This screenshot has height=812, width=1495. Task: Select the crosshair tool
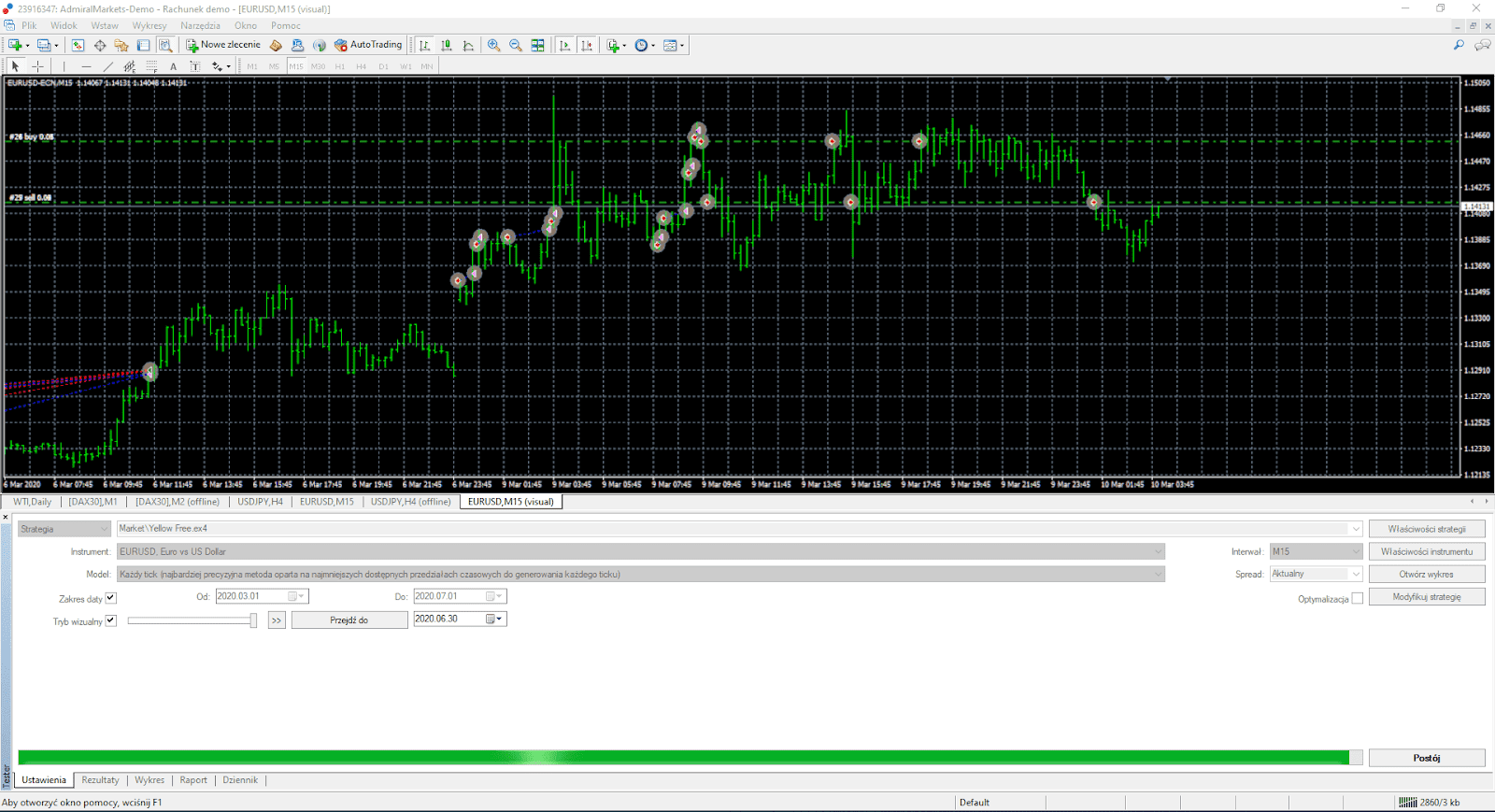(37, 66)
